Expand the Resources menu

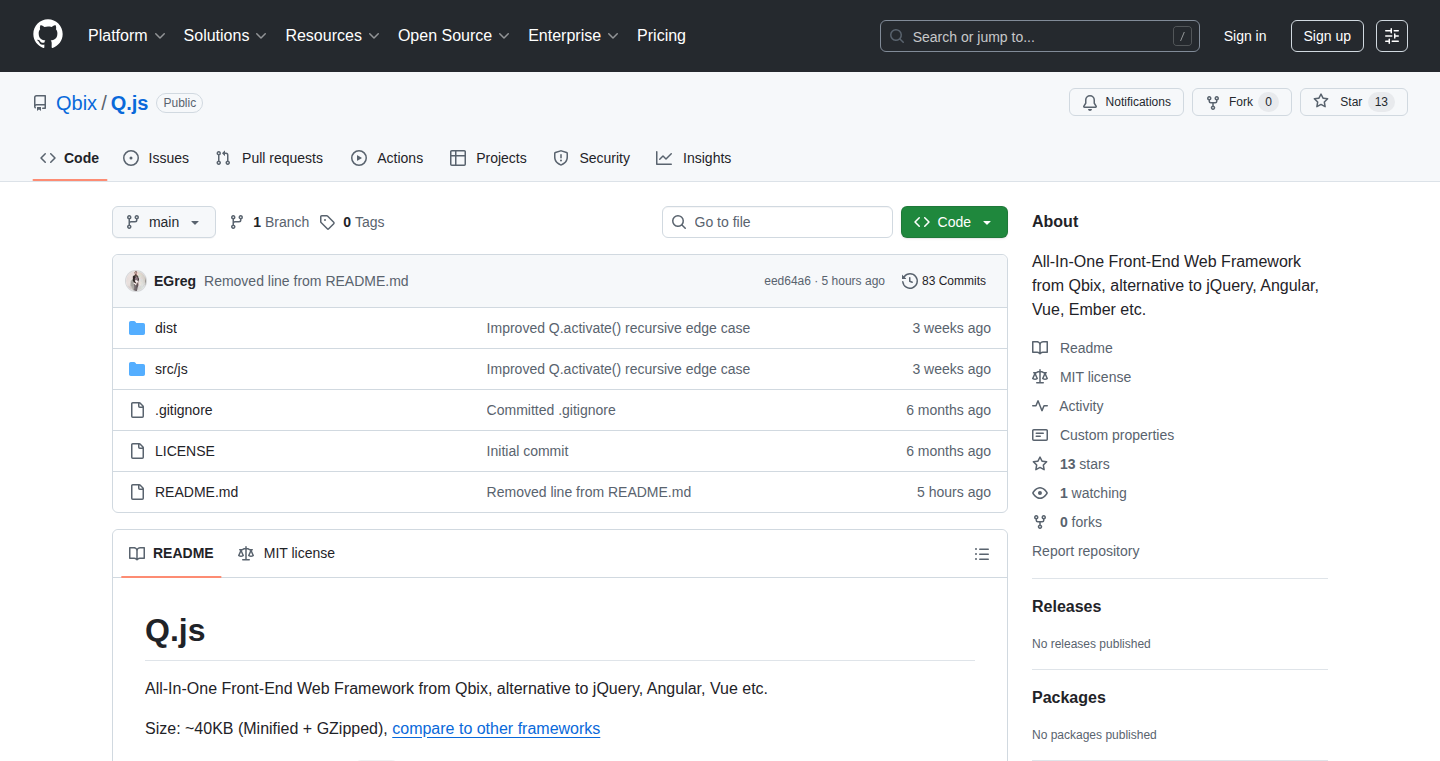[x=332, y=35]
